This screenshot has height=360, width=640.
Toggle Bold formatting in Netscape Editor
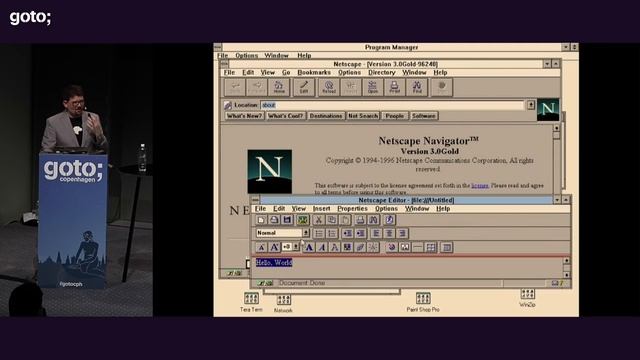(309, 247)
